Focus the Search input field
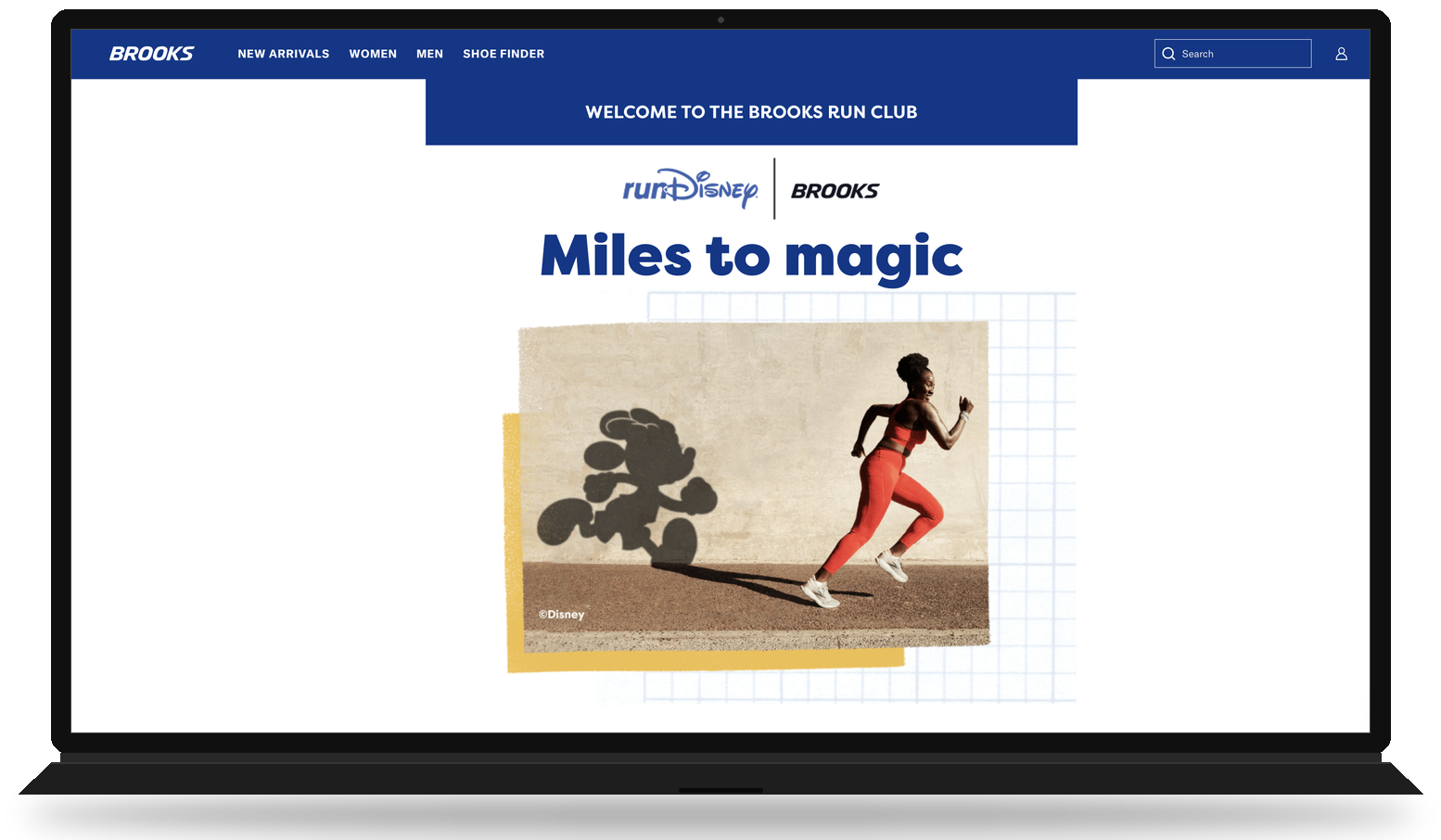The width and height of the screenshot is (1441, 840). coord(1232,54)
